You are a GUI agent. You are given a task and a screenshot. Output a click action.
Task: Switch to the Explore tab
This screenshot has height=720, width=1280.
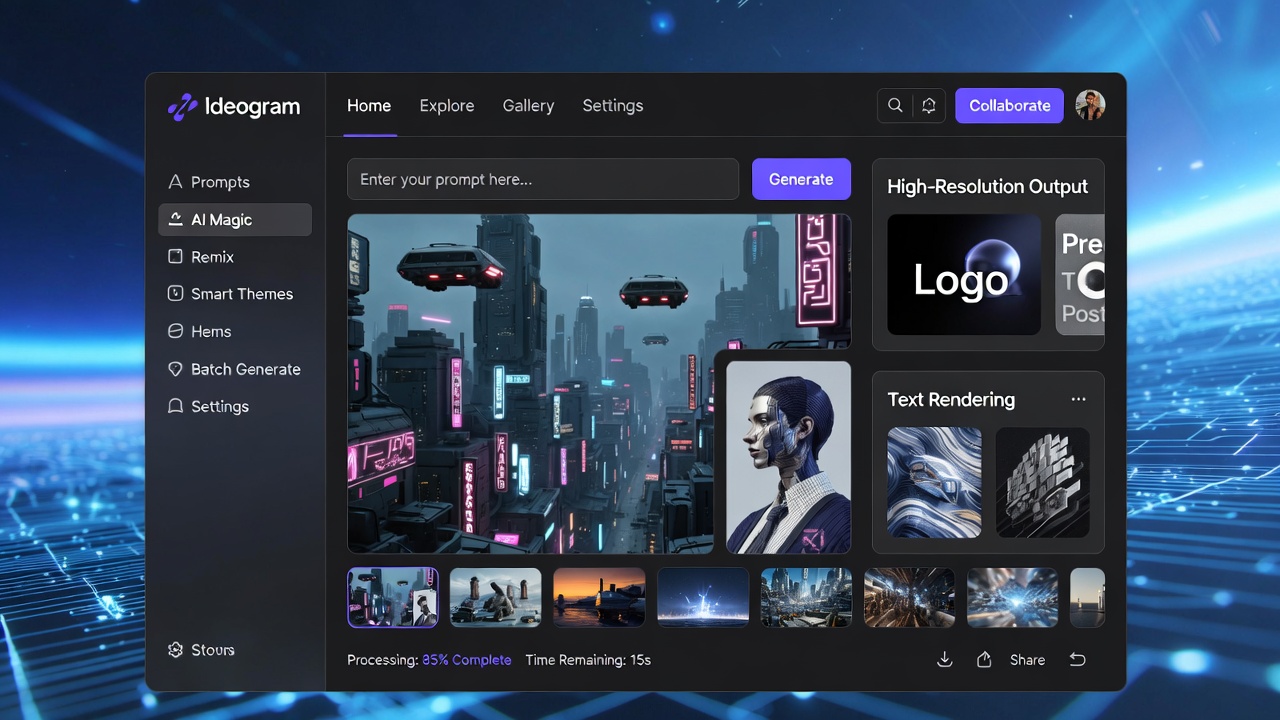(447, 105)
